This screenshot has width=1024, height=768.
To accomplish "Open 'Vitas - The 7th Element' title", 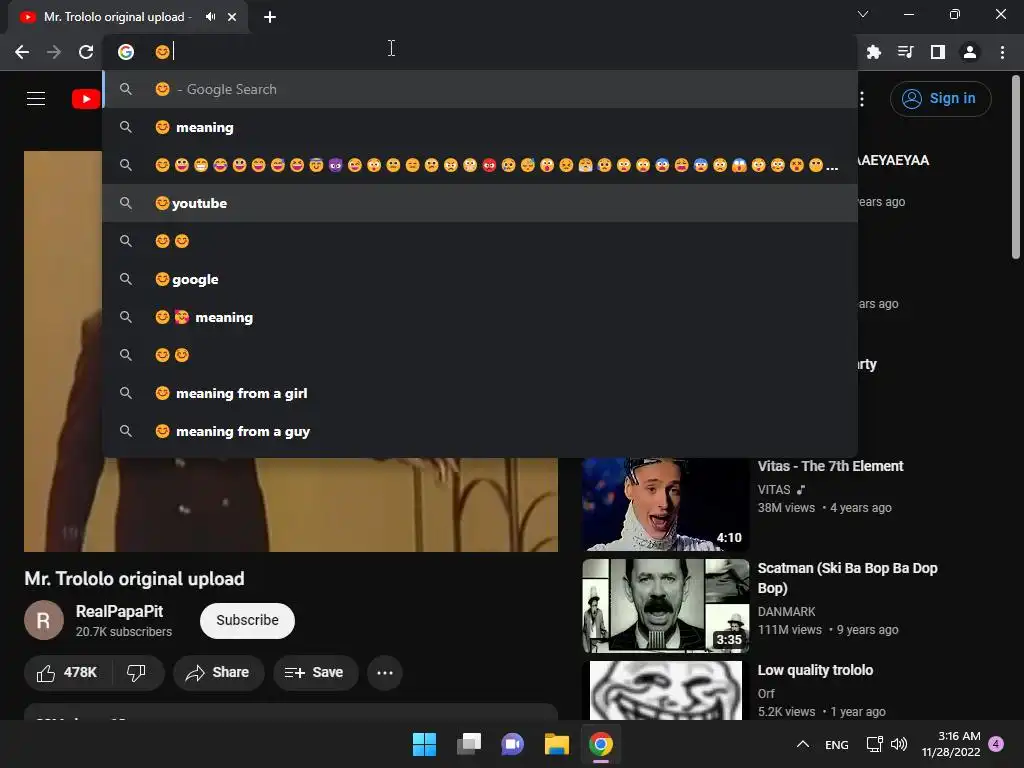I will pos(830,466).
